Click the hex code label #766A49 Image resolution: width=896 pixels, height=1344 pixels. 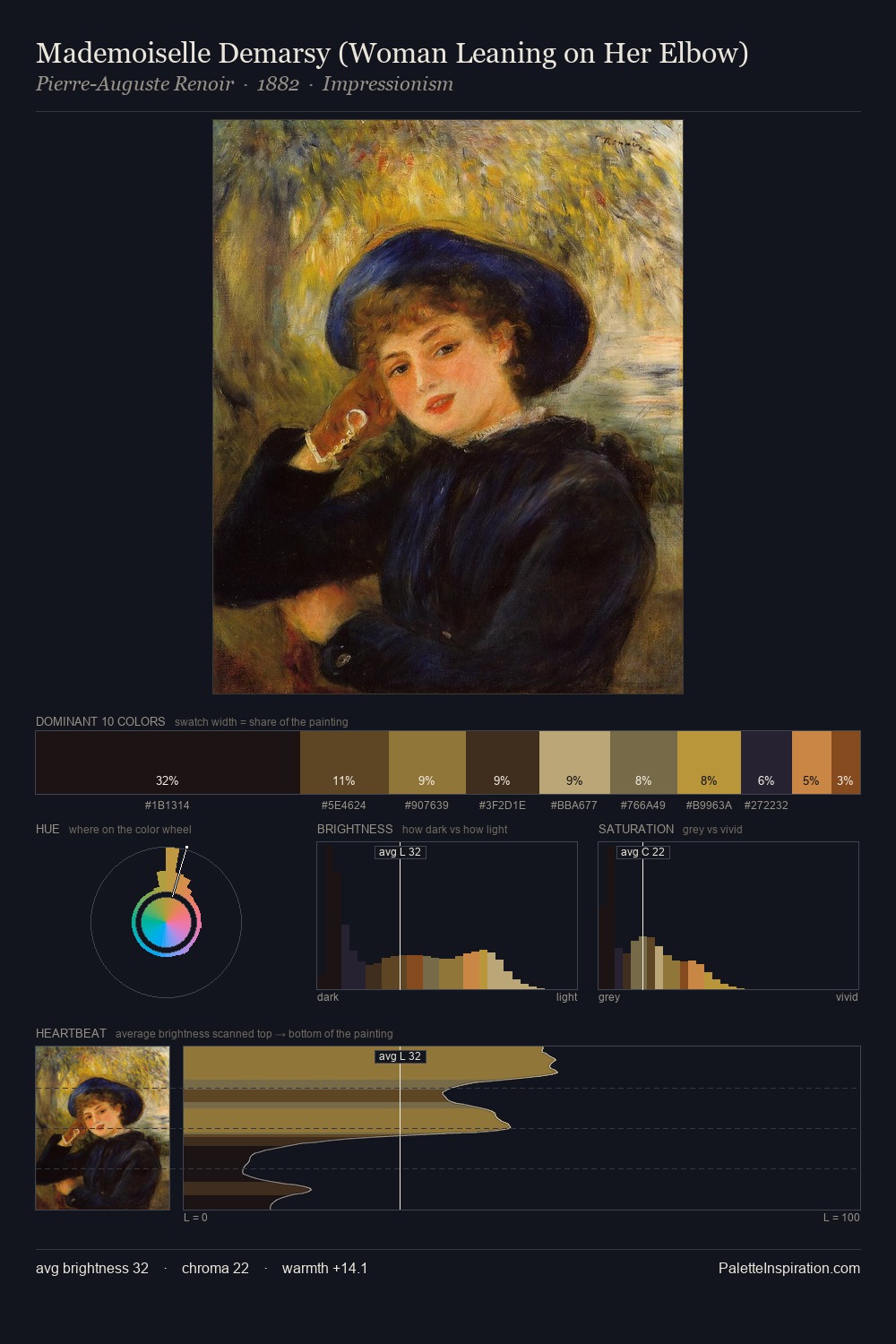coord(643,806)
